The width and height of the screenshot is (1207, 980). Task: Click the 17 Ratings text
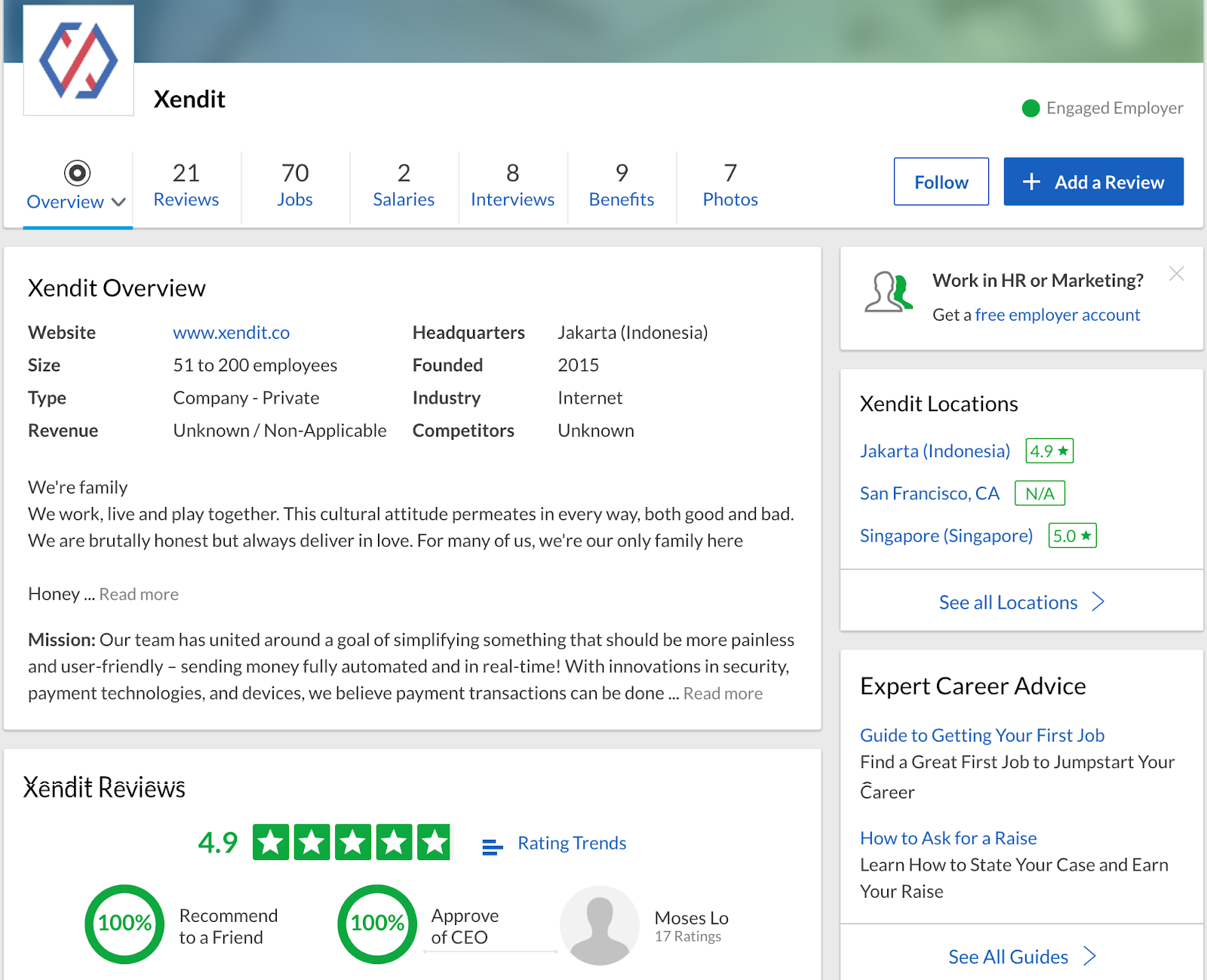click(688, 936)
